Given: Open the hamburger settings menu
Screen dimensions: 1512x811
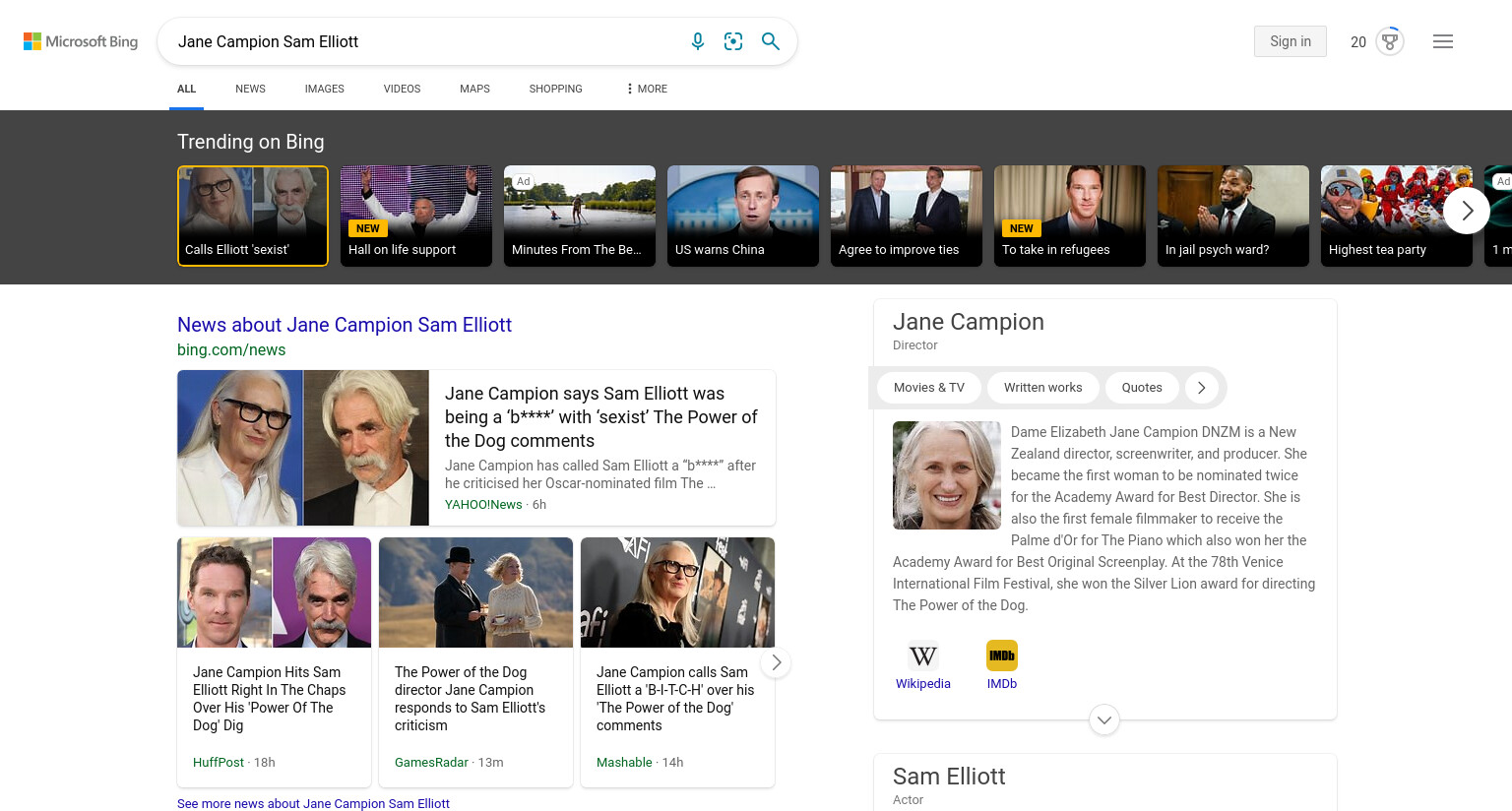Looking at the screenshot, I should 1443,41.
